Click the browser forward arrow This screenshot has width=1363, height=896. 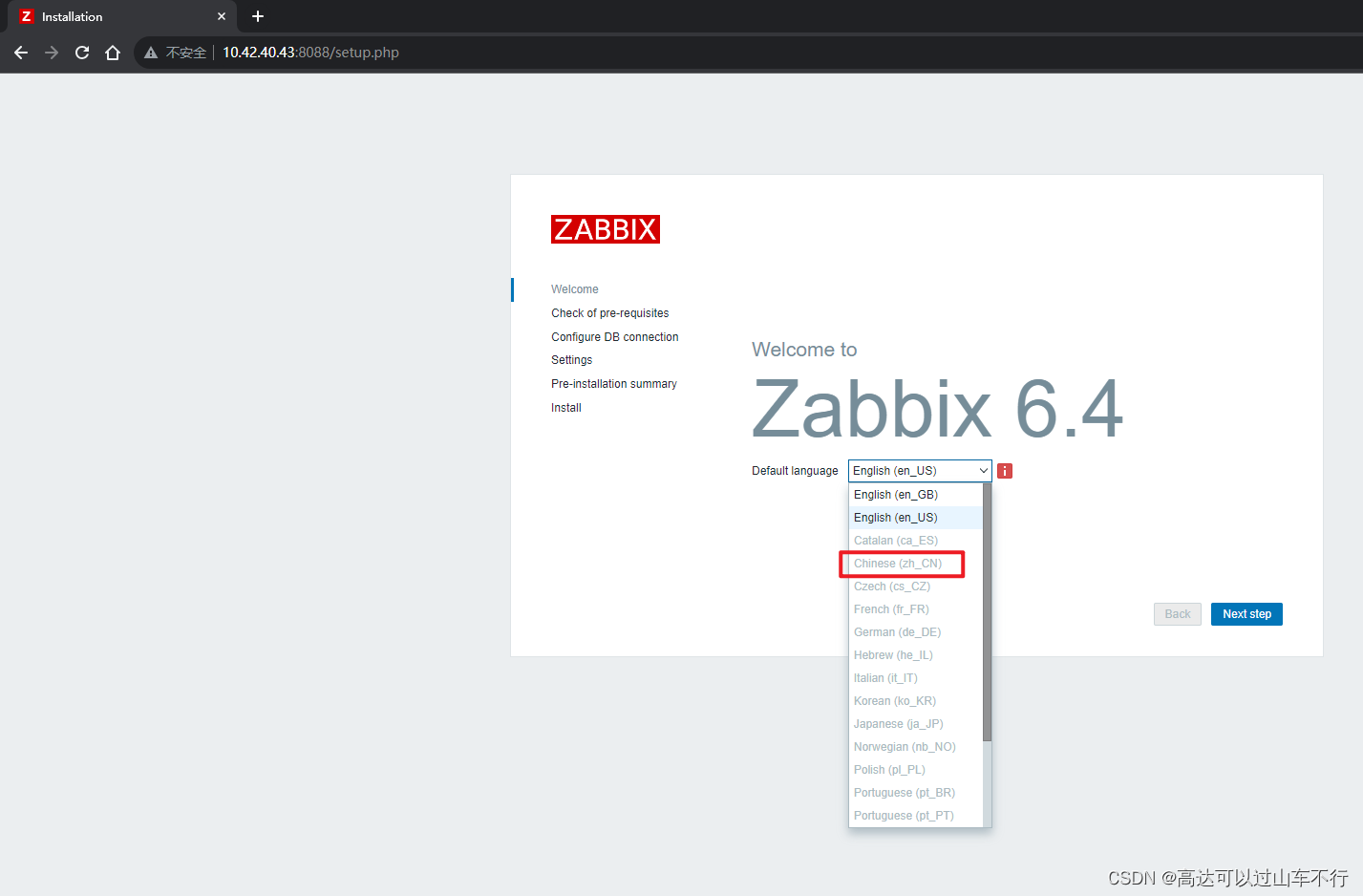[x=52, y=53]
